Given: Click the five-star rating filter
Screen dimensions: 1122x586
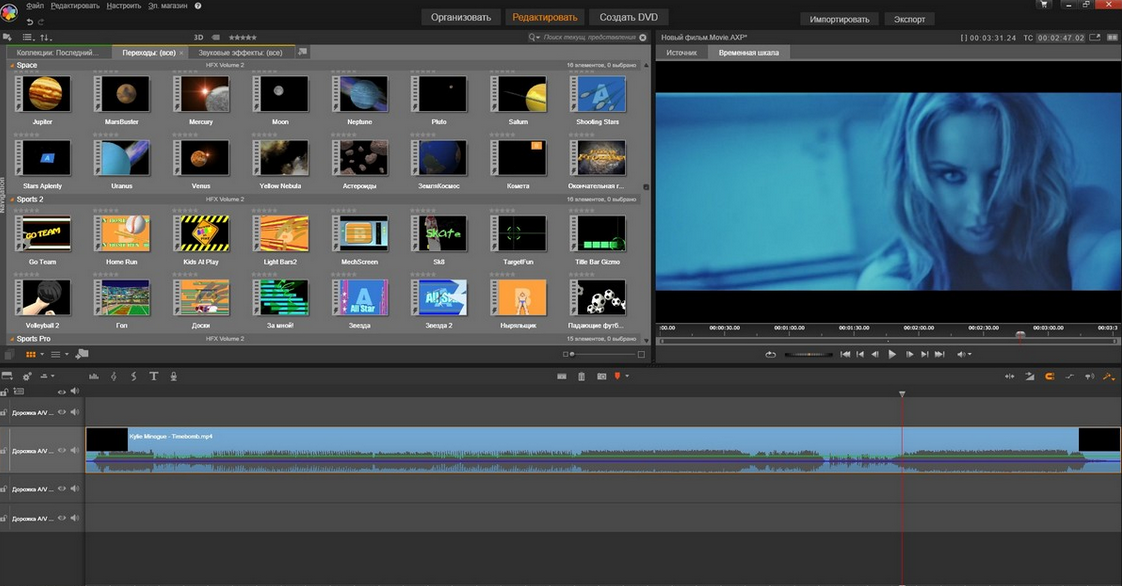Looking at the screenshot, I should coord(243,37).
